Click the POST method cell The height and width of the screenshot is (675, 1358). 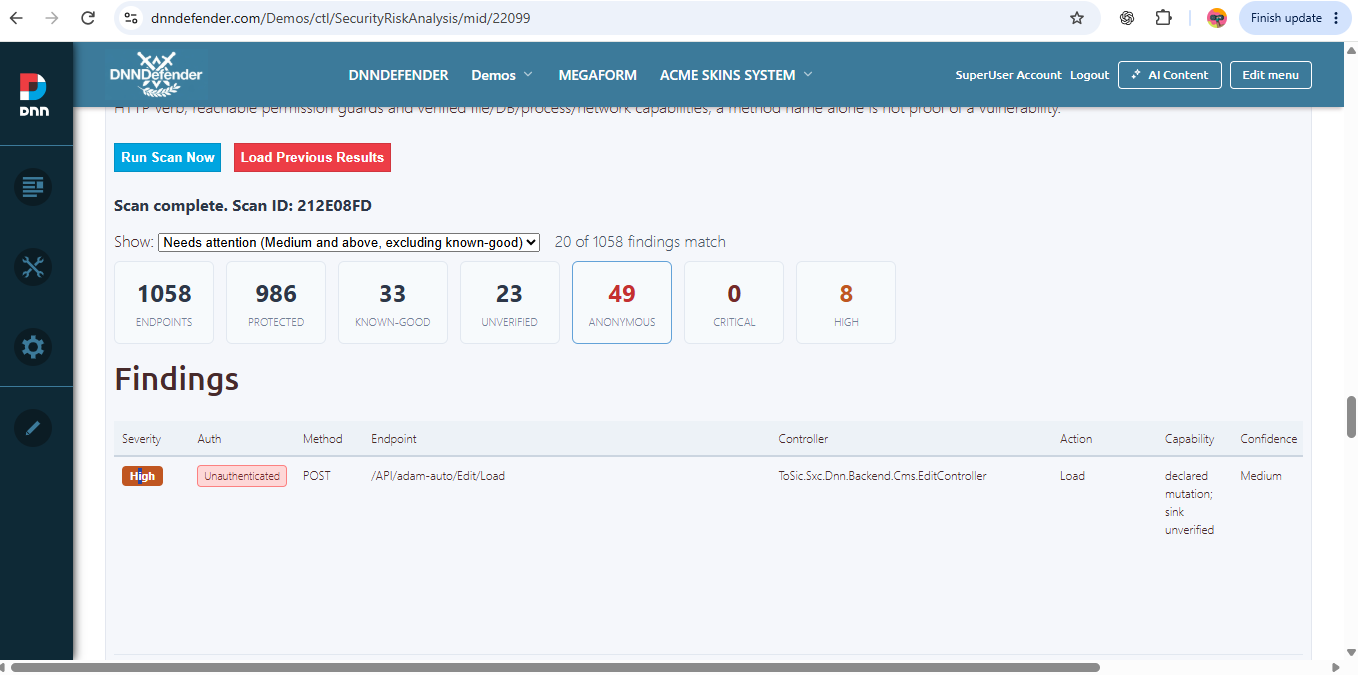pyautogui.click(x=317, y=476)
